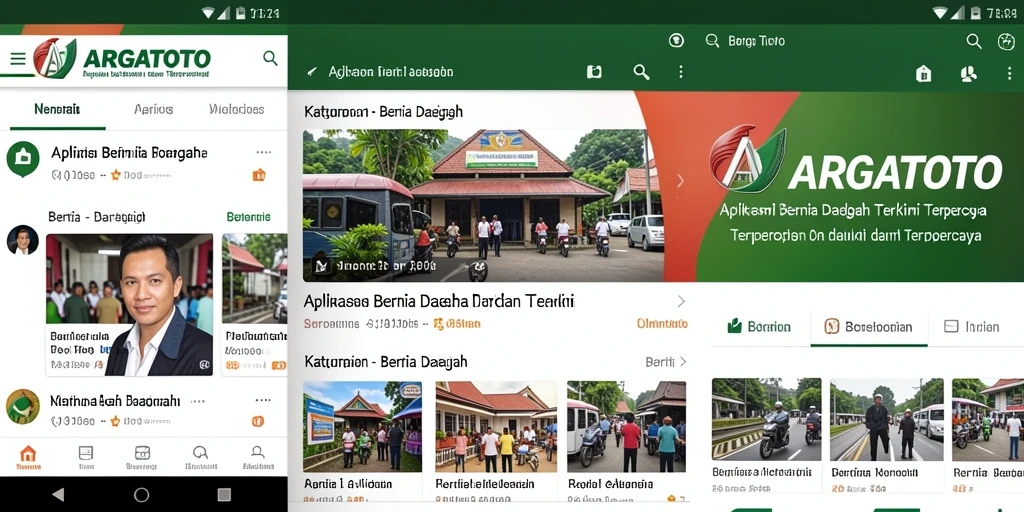Select the Bontion tab

tap(759, 327)
